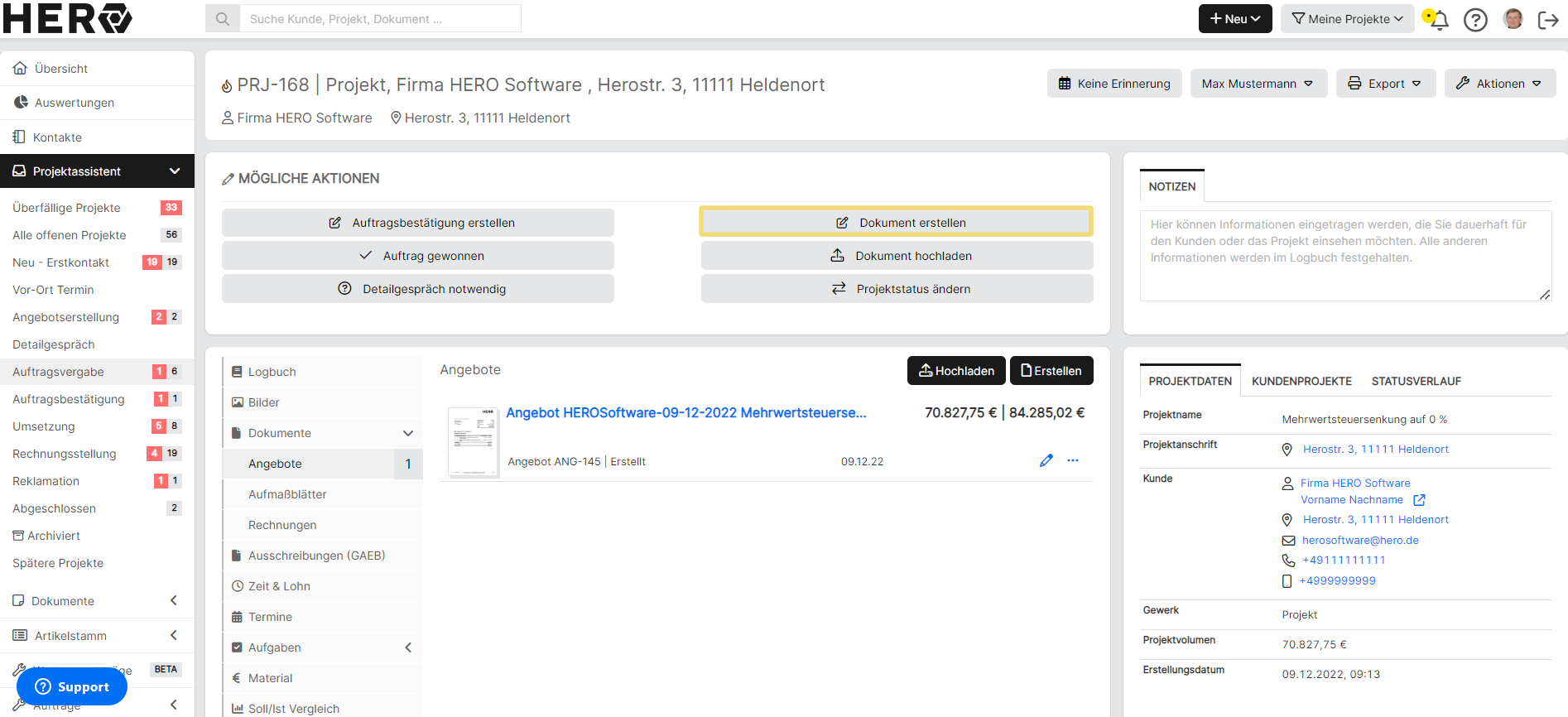The height and width of the screenshot is (717, 1568).
Task: Open the Neu dropdown
Action: (x=1235, y=18)
